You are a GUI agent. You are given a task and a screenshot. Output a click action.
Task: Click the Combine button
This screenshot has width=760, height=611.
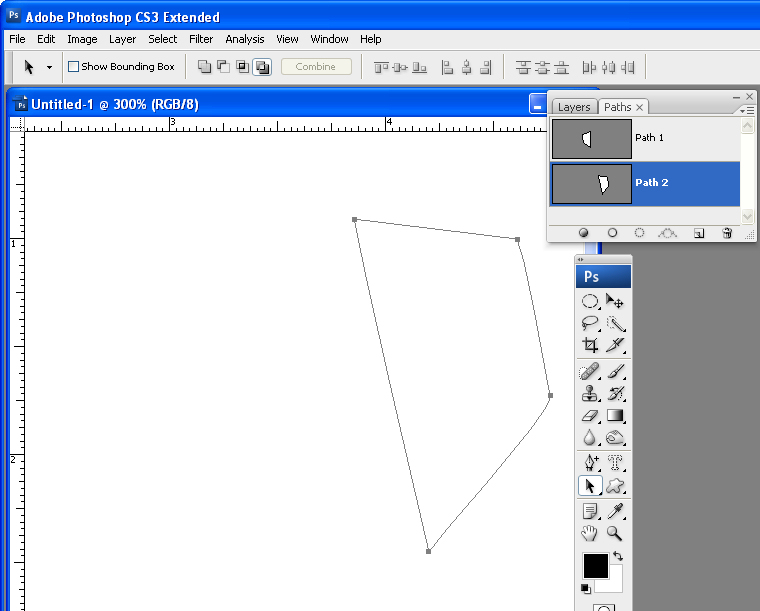(316, 66)
